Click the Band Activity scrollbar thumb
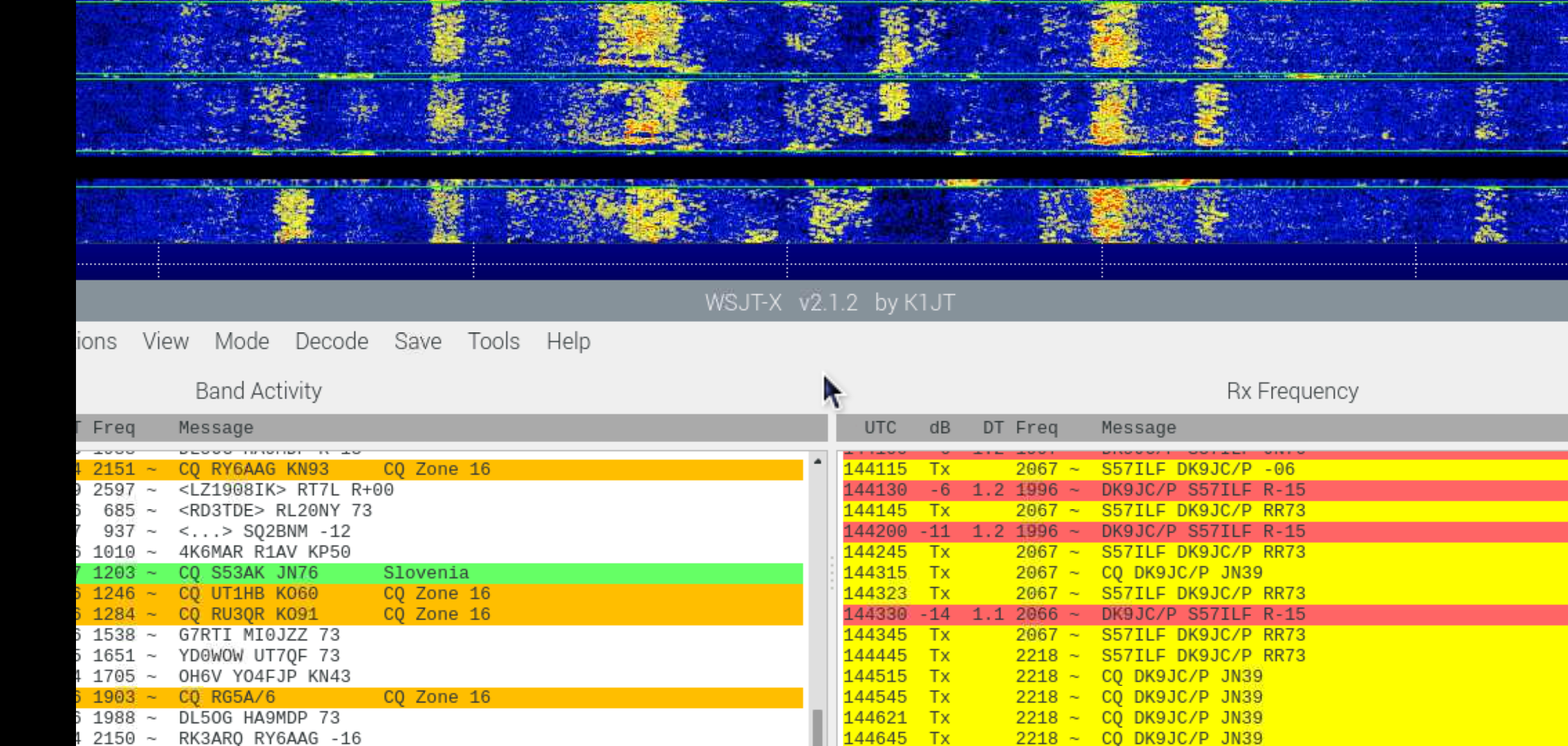The image size is (1568, 746). (818, 727)
